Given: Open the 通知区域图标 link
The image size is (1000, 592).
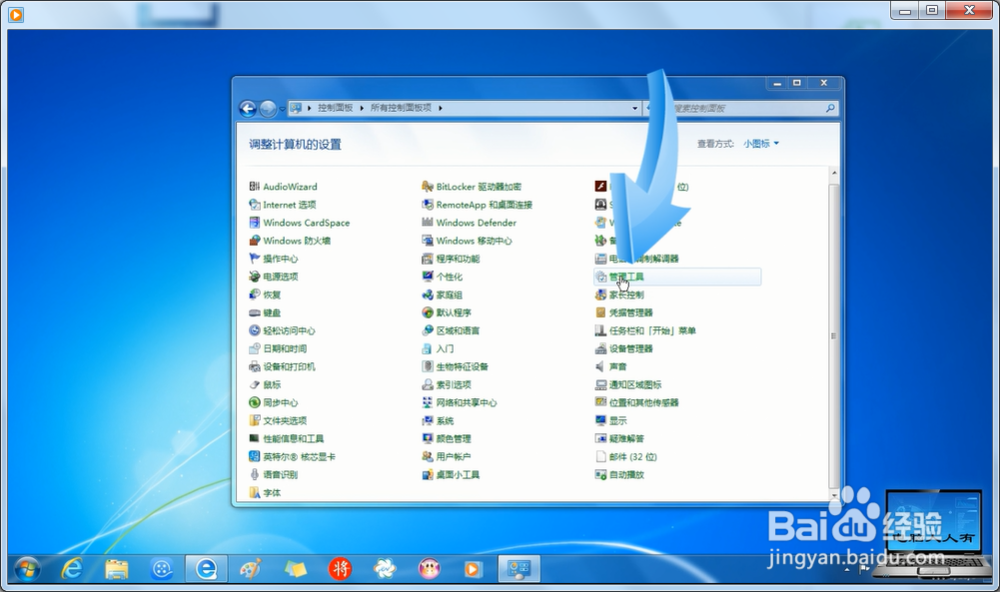Looking at the screenshot, I should [x=635, y=385].
